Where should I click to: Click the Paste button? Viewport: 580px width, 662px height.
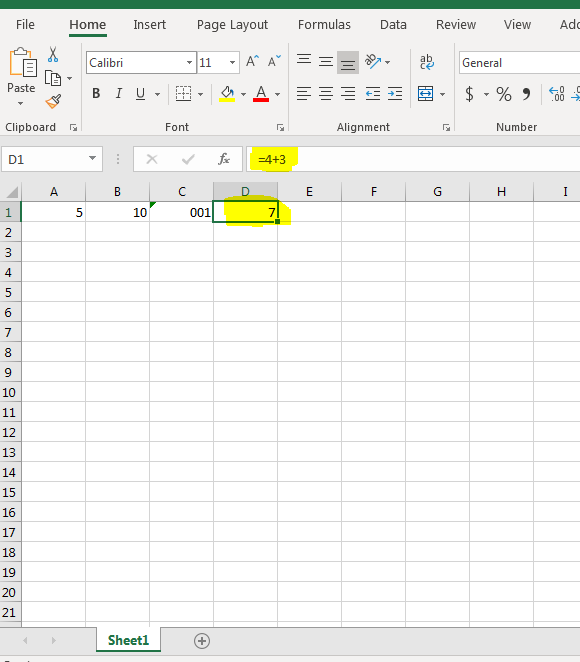coord(22,76)
